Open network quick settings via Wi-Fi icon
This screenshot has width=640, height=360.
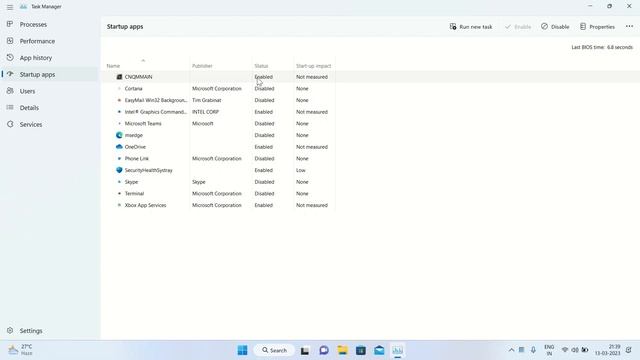pos(565,350)
